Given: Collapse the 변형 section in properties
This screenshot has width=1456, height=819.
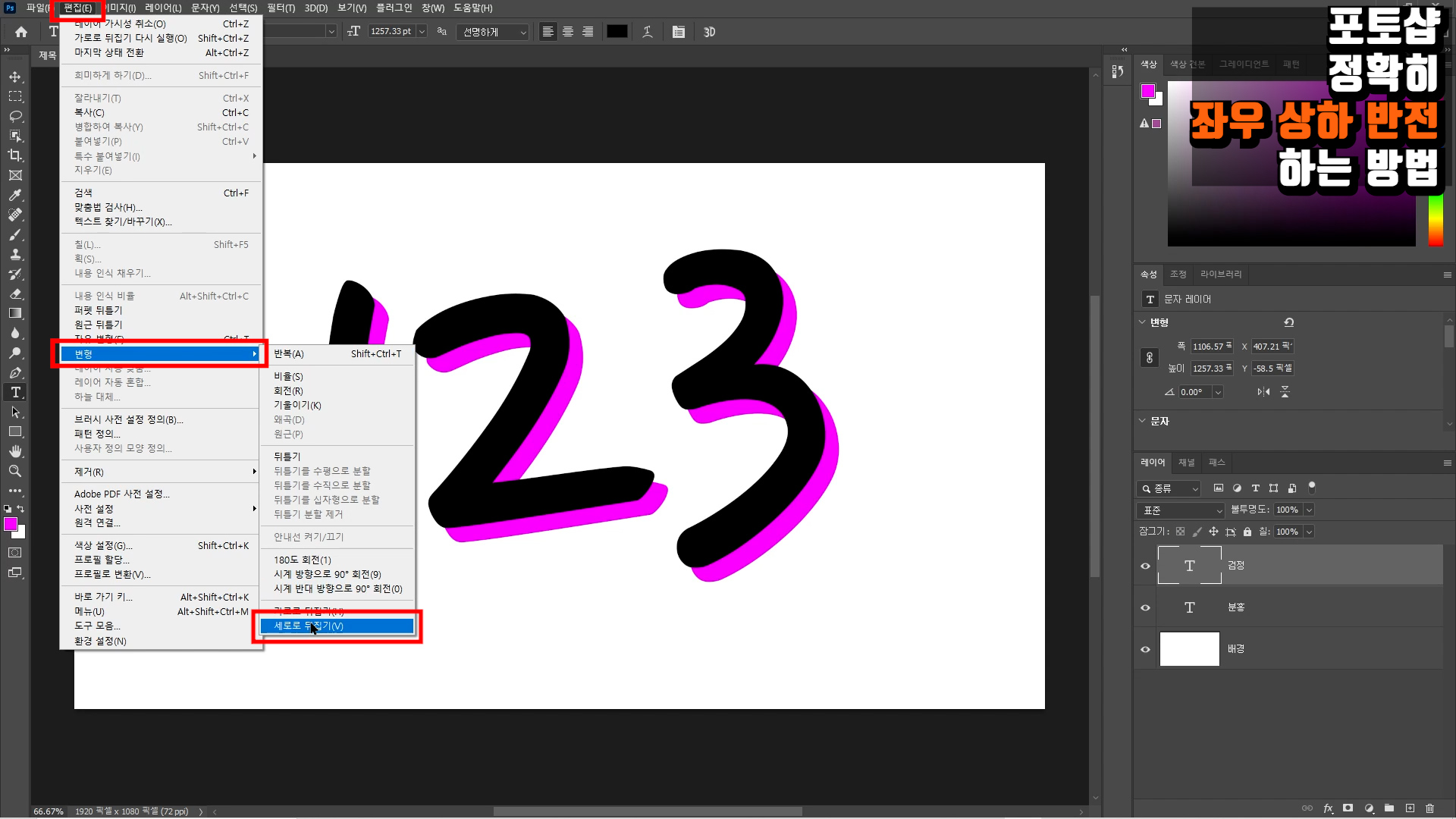Looking at the screenshot, I should click(1142, 322).
